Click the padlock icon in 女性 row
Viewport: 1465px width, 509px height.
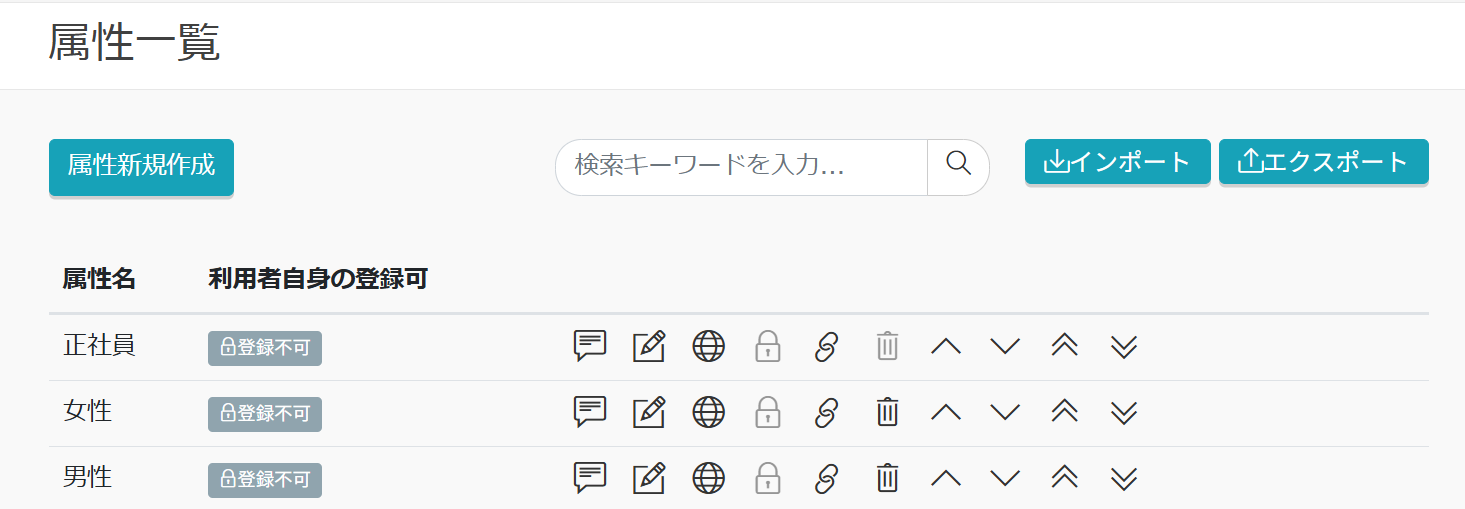pos(767,412)
